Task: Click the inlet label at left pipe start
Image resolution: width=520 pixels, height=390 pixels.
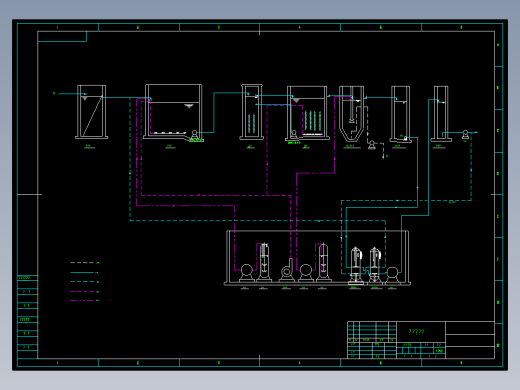Action: (54, 93)
